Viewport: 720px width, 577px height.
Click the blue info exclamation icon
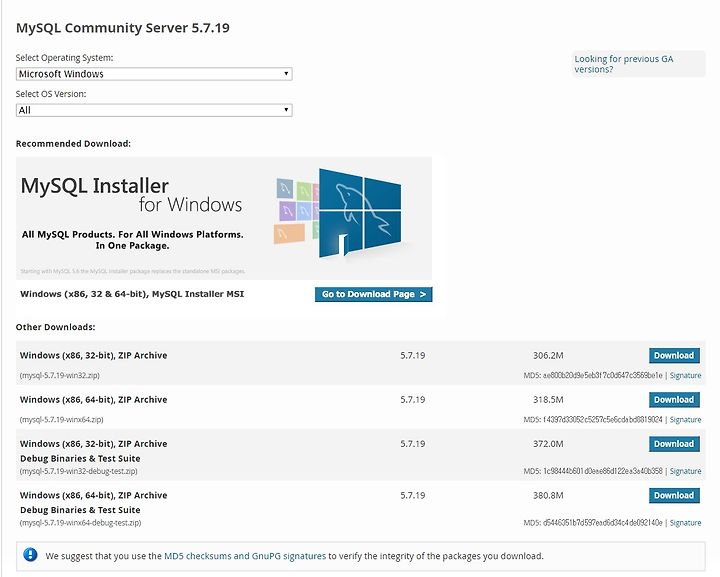[30, 555]
